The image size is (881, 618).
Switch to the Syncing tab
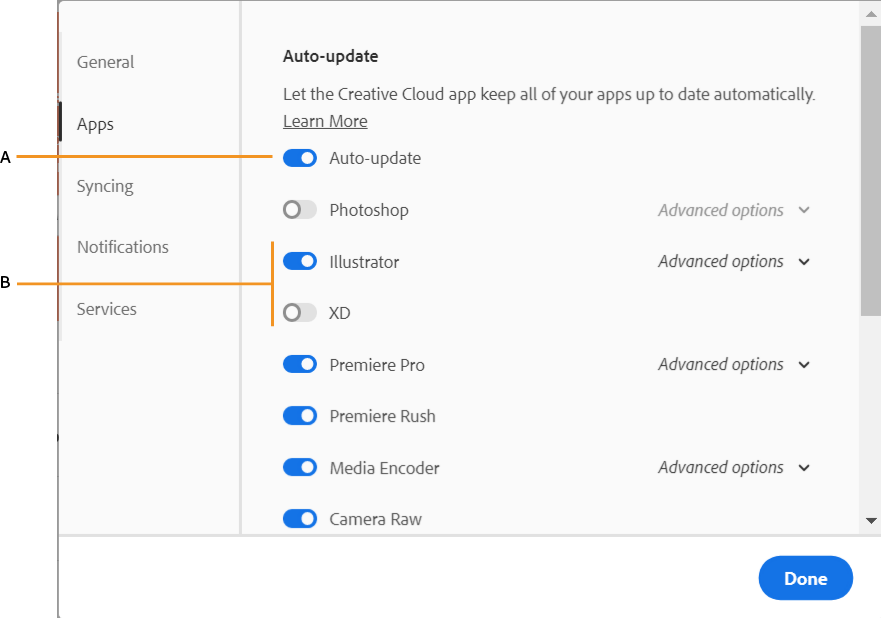tap(105, 186)
